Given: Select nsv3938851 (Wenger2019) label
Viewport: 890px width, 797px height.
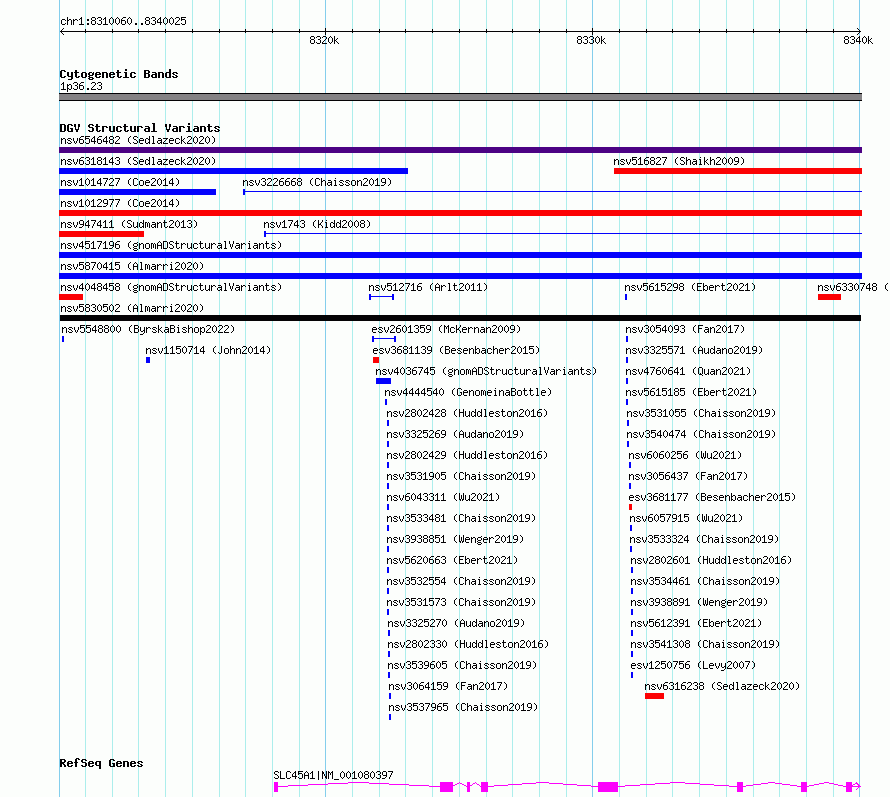Looking at the screenshot, I should coord(455,539).
